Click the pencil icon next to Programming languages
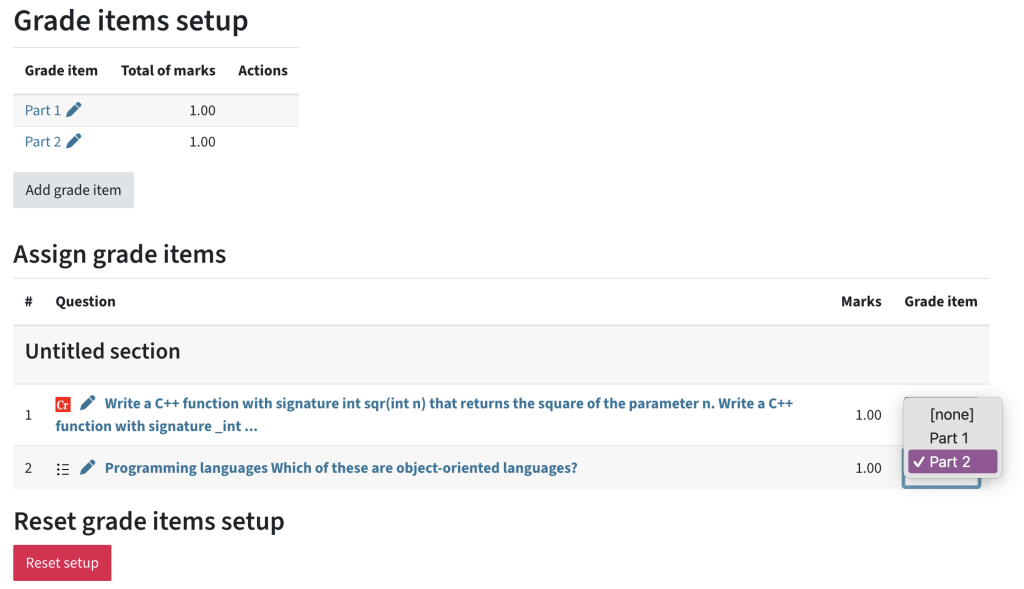Image resolution: width=1024 pixels, height=589 pixels. coord(88,468)
